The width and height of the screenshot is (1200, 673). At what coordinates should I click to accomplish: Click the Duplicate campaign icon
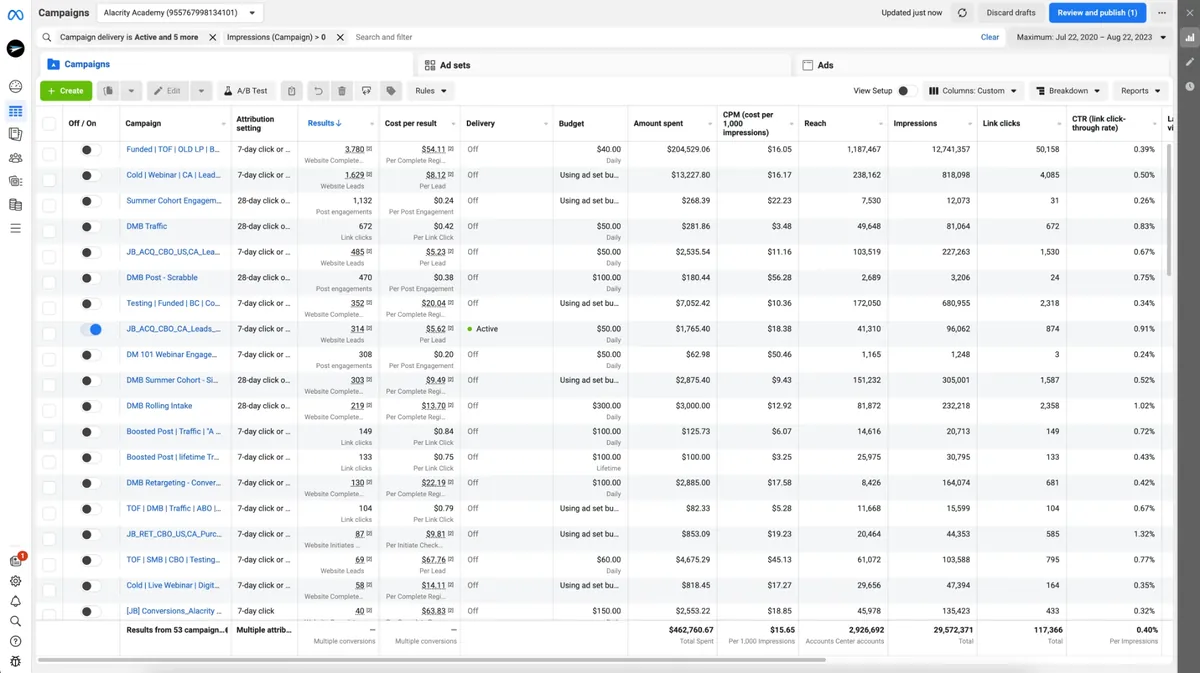(108, 91)
